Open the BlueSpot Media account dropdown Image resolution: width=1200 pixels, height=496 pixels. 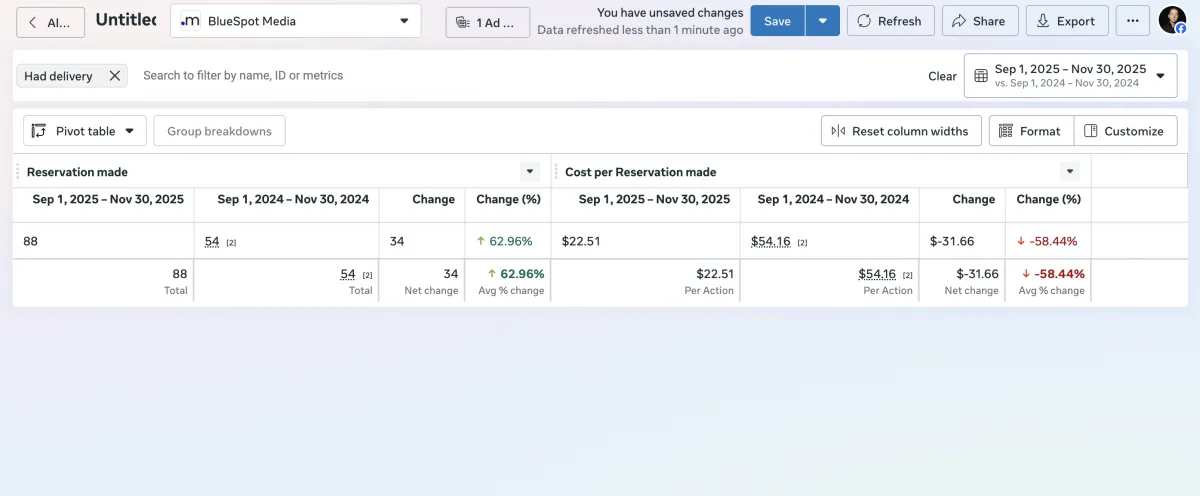point(296,21)
